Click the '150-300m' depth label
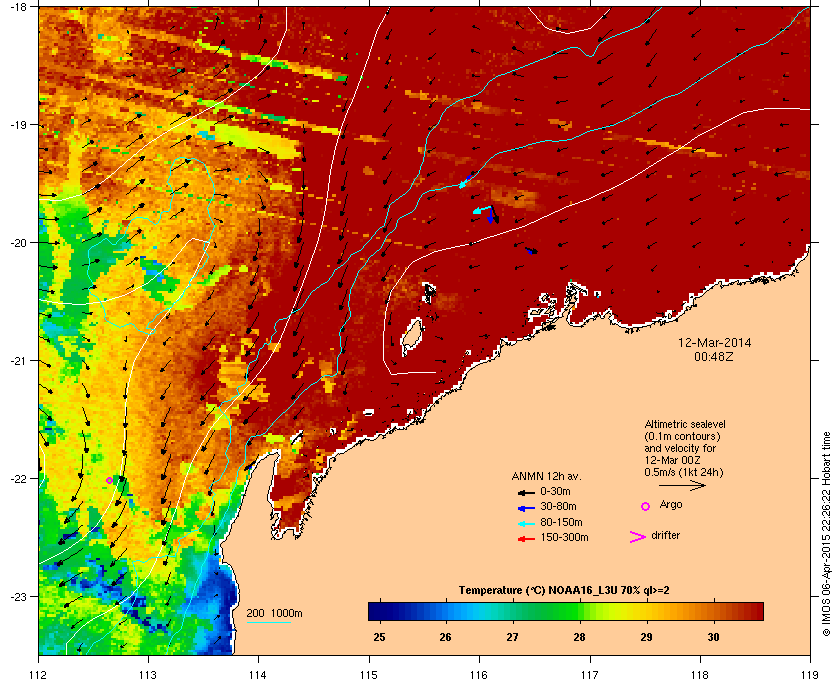Viewport: 840px width, 680px height. (x=564, y=537)
